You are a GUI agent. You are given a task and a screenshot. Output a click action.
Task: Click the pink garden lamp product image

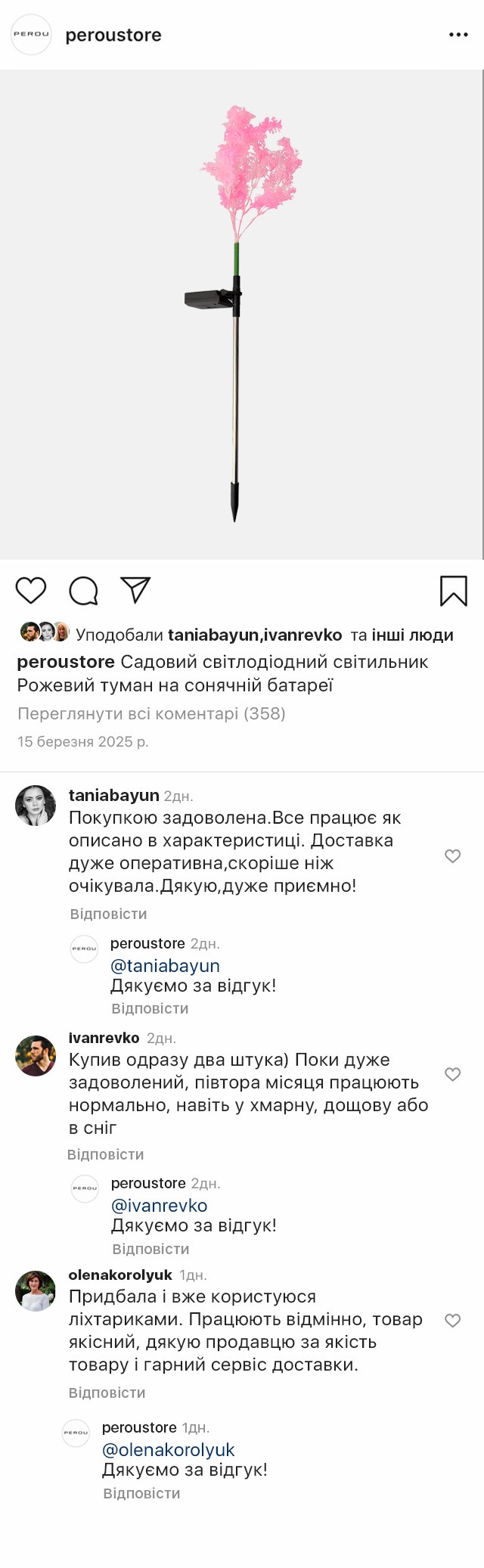[241, 314]
